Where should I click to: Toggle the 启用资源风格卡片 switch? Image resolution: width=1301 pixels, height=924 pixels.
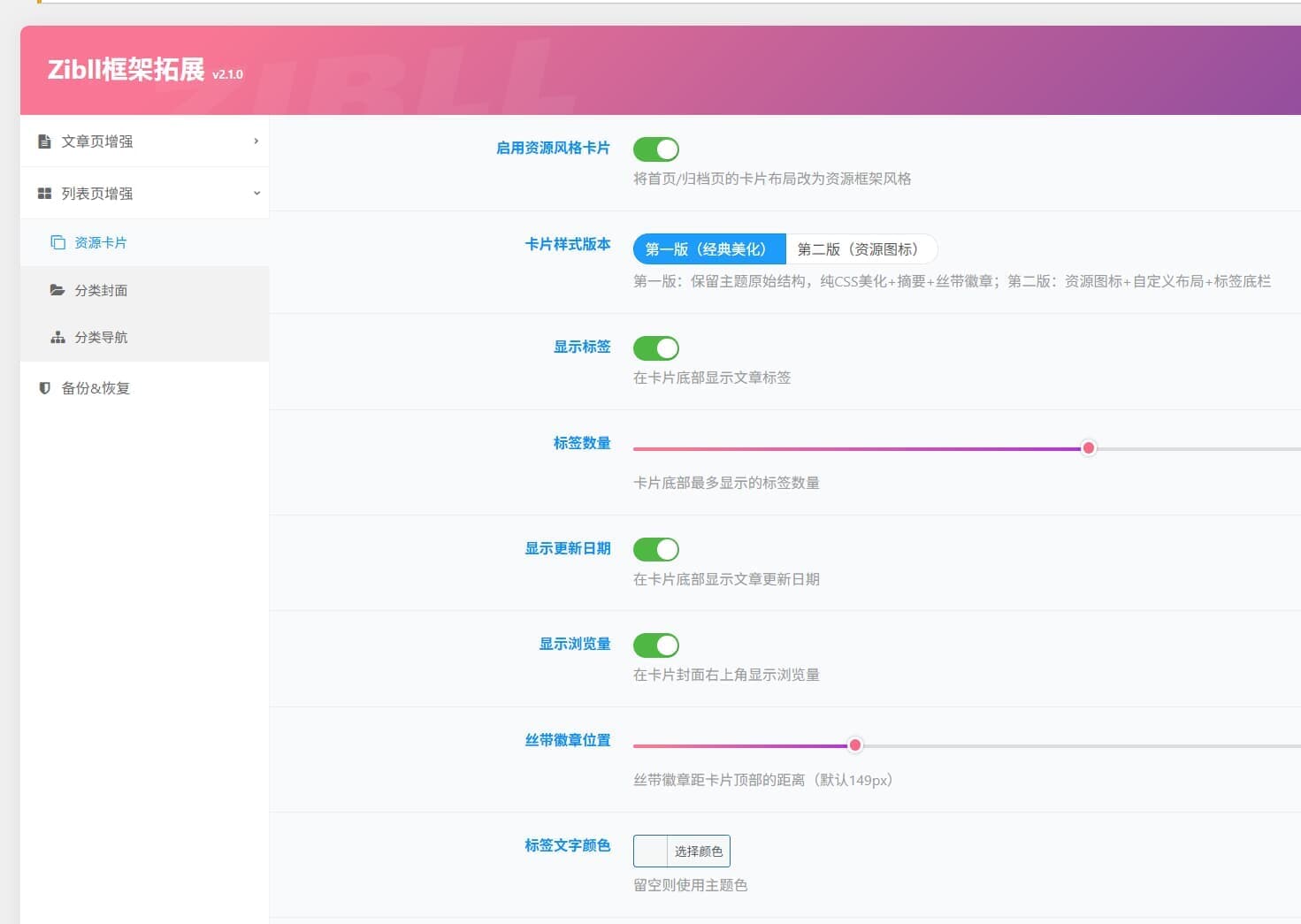[656, 149]
